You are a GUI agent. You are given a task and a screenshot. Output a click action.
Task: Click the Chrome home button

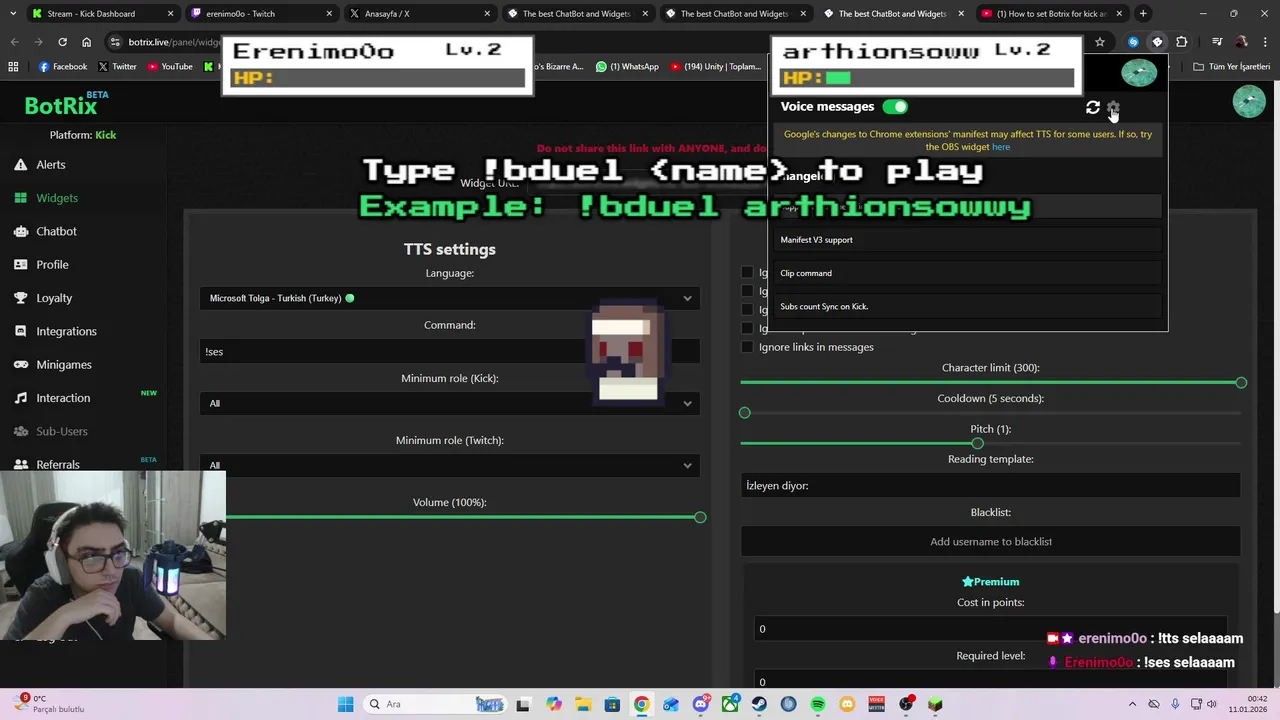click(x=87, y=42)
